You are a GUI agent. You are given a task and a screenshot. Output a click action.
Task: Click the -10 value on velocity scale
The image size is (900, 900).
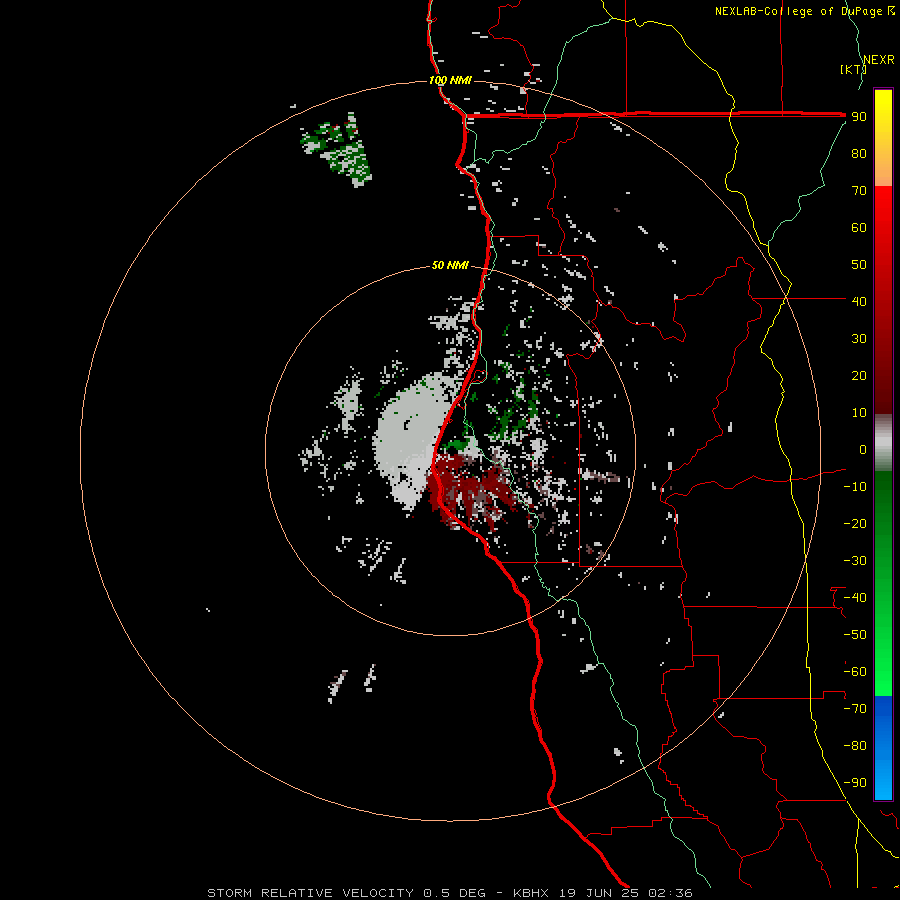(x=855, y=487)
